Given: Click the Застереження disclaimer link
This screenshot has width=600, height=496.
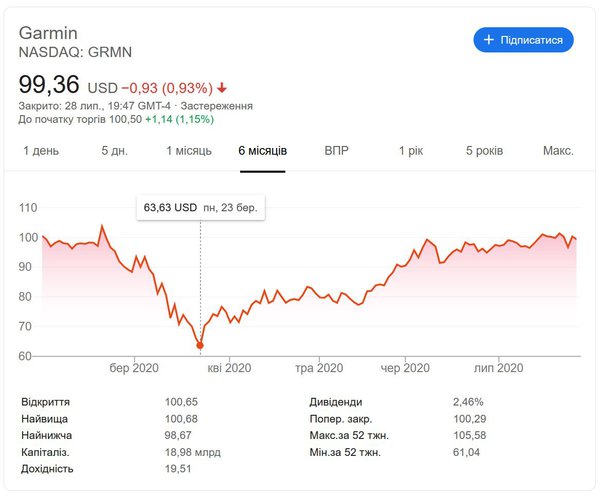Looking at the screenshot, I should (x=217, y=105).
